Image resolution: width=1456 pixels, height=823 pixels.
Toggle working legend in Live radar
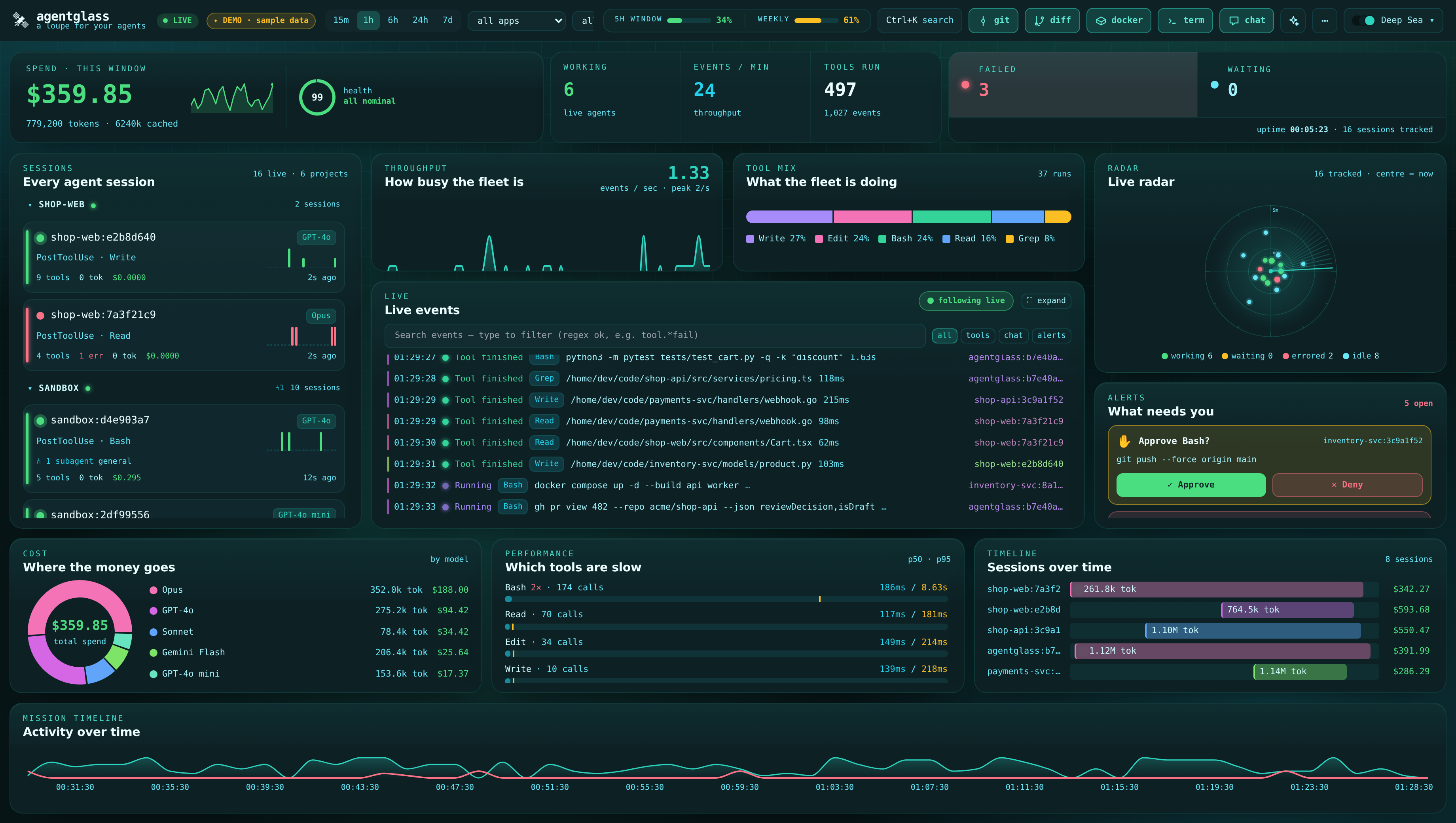pos(1187,356)
